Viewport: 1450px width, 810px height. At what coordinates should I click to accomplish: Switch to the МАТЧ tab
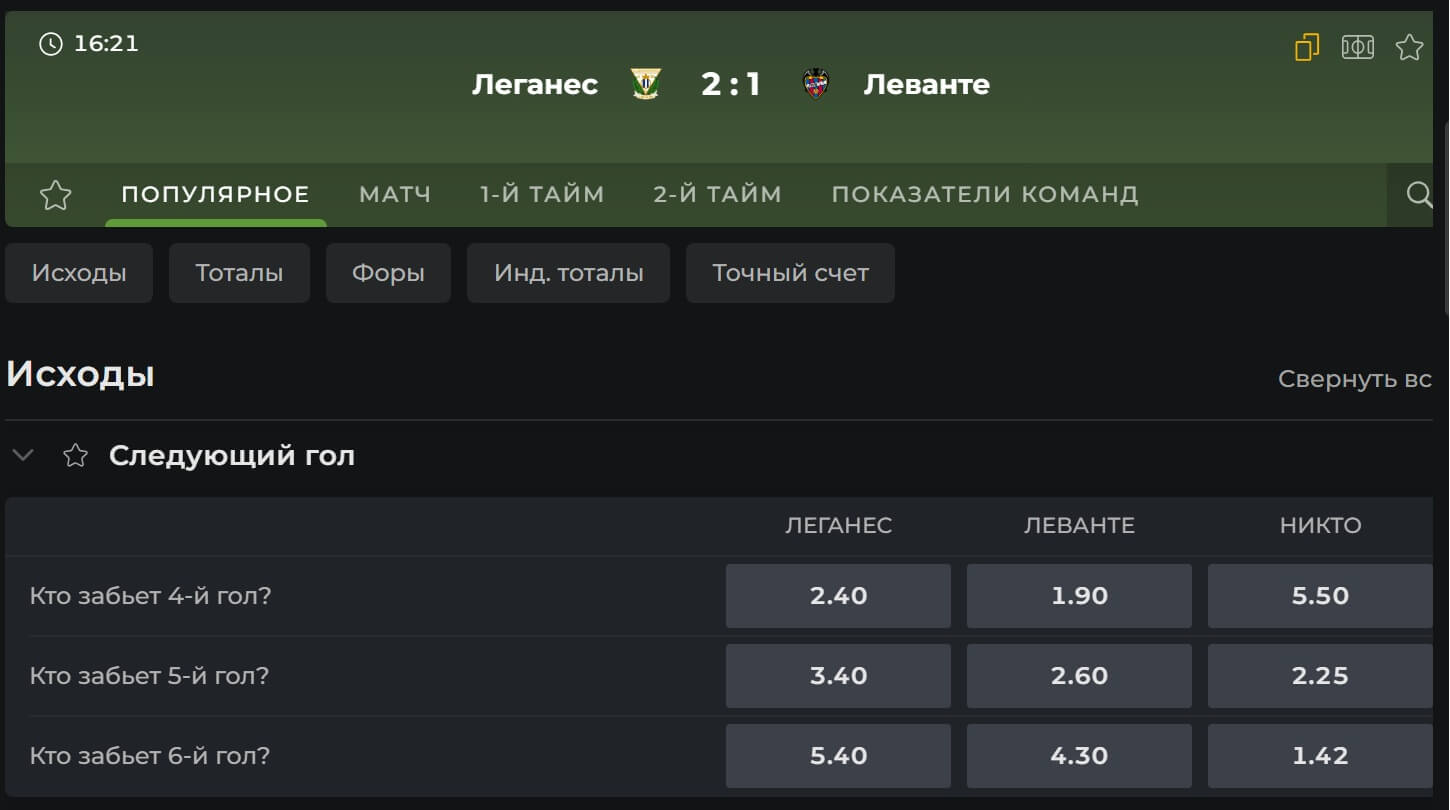(x=395, y=194)
